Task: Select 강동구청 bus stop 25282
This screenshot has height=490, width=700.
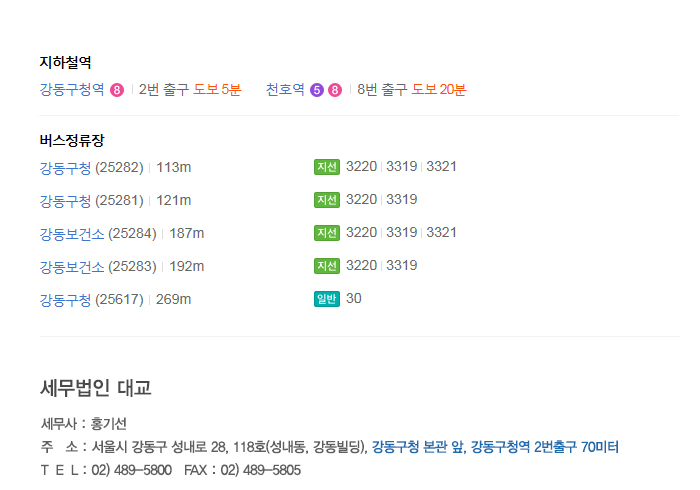Action: coord(66,167)
